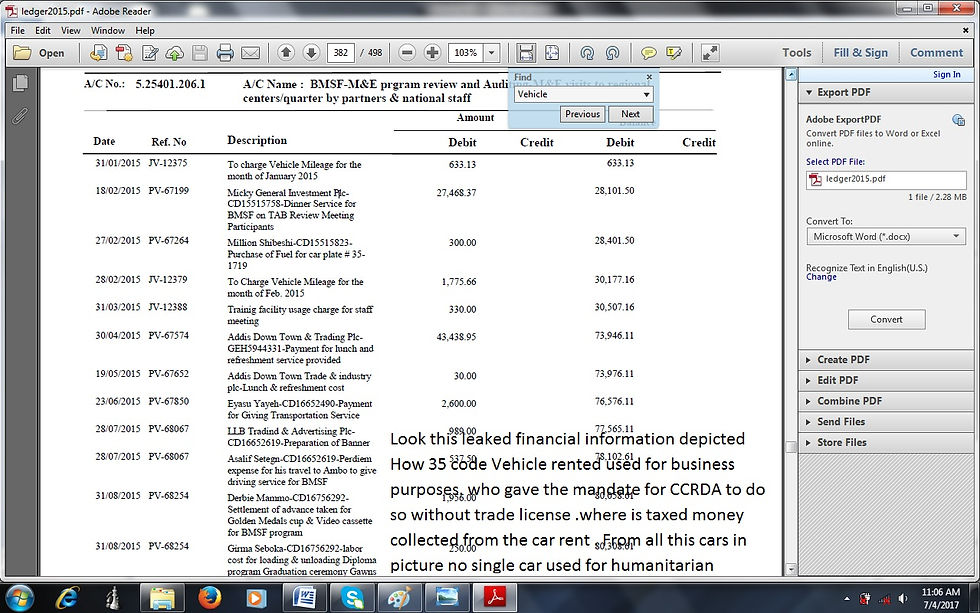Click the page thumbnails sidebar icon
This screenshot has height=613, width=980.
pyautogui.click(x=20, y=83)
